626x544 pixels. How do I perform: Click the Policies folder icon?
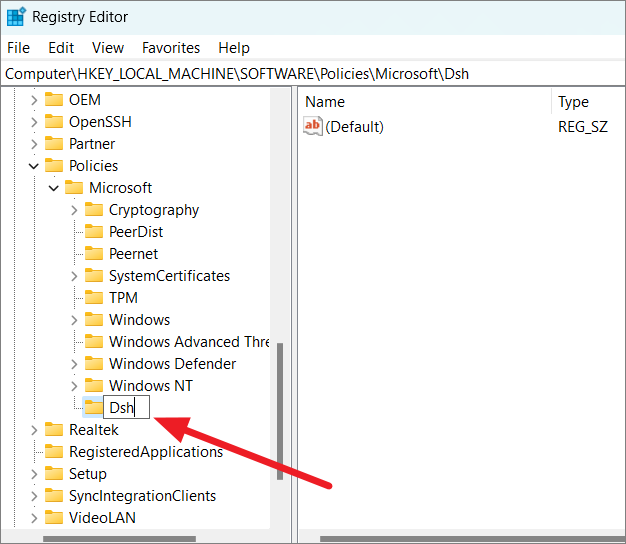click(x=54, y=165)
